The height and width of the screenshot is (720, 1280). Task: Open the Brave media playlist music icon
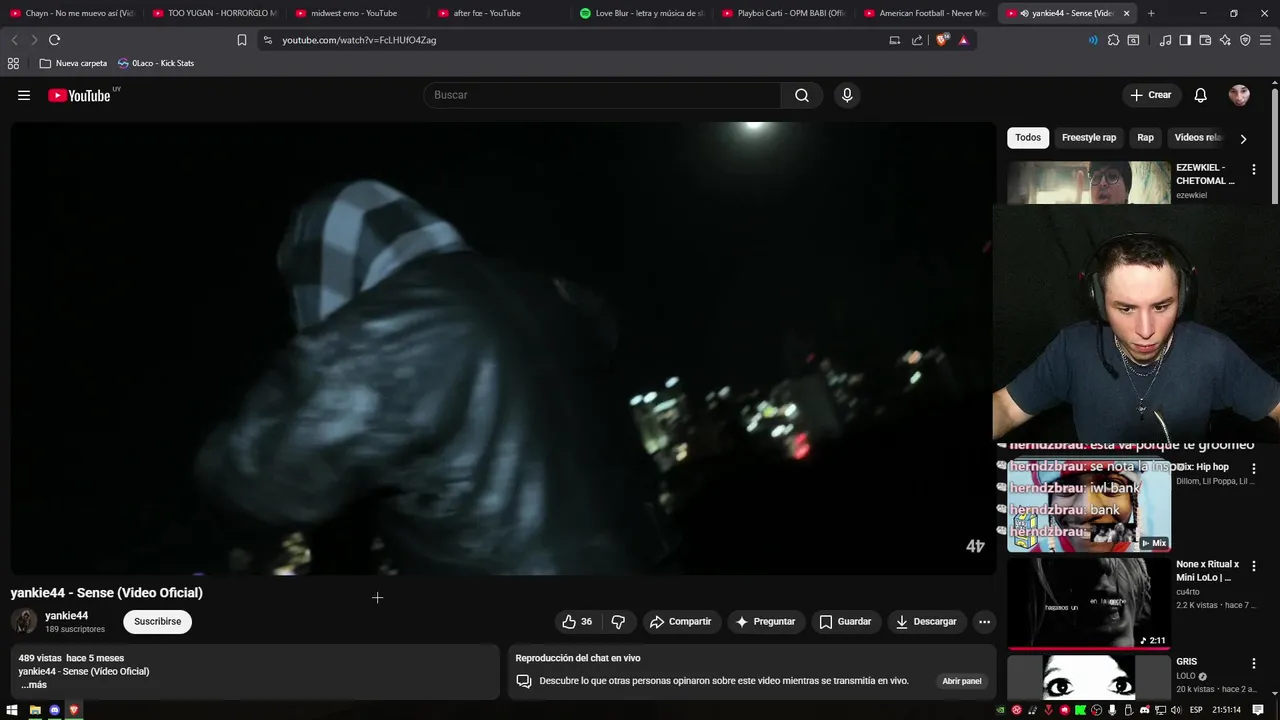1165,40
